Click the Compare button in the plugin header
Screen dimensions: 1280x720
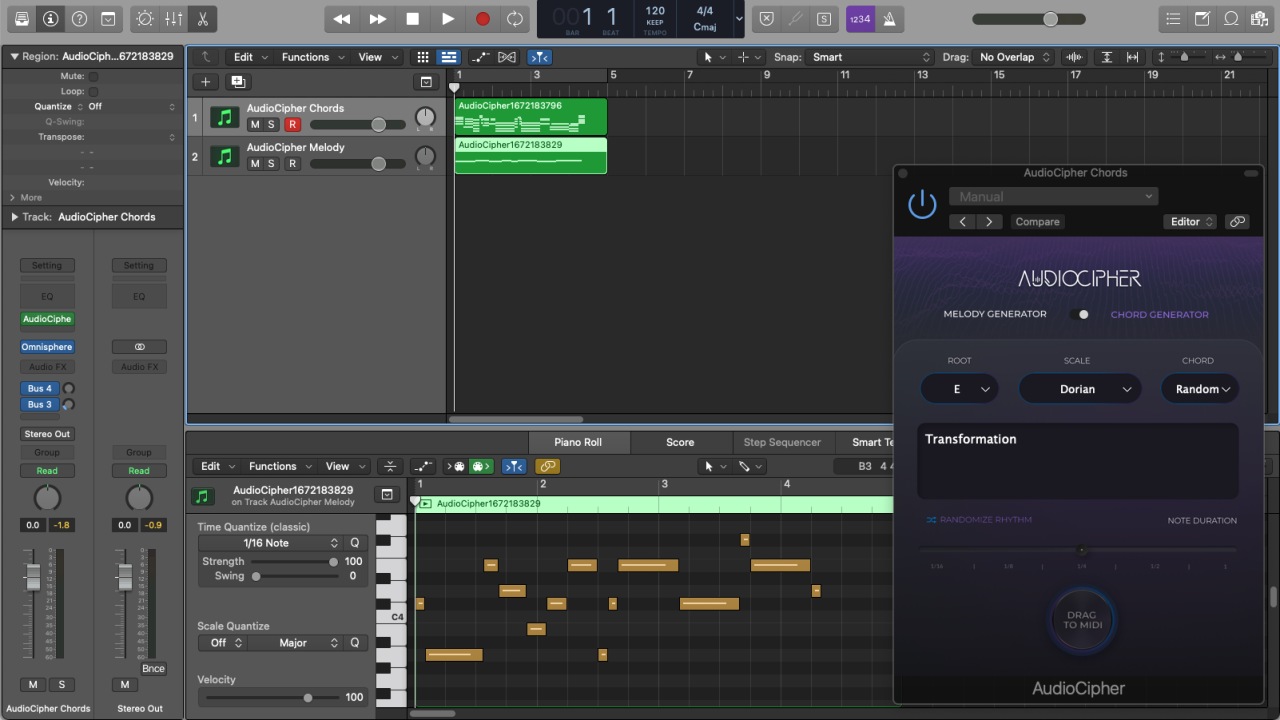[1037, 221]
